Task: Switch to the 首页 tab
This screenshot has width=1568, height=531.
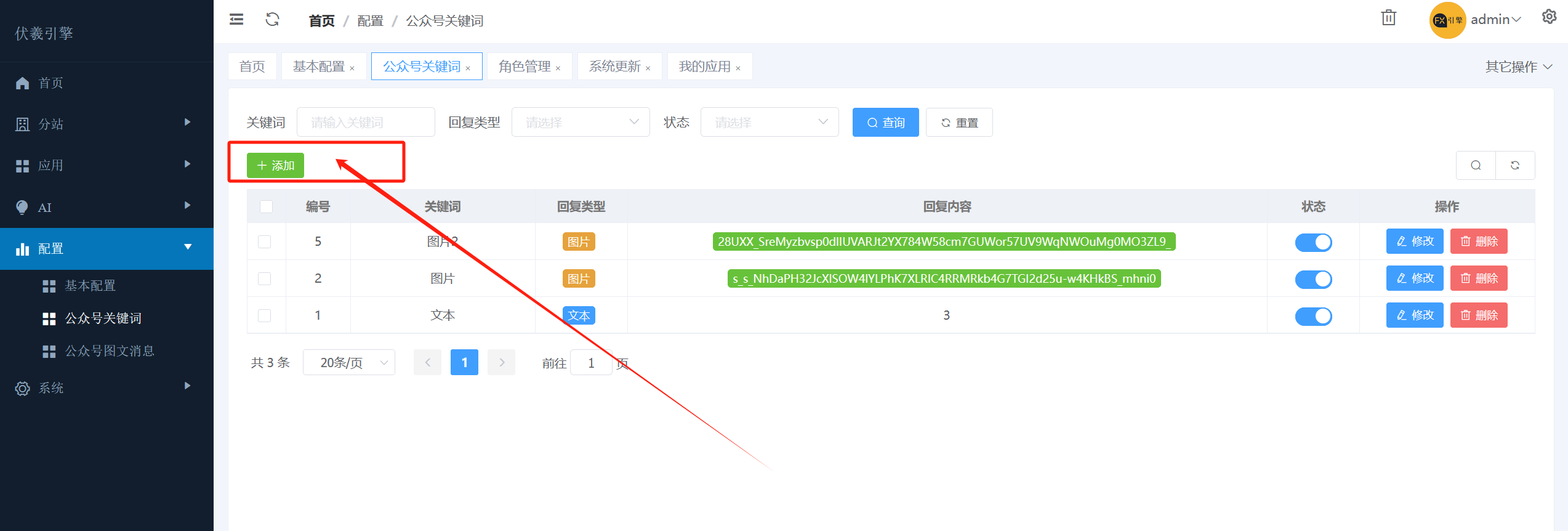Action: [x=252, y=67]
